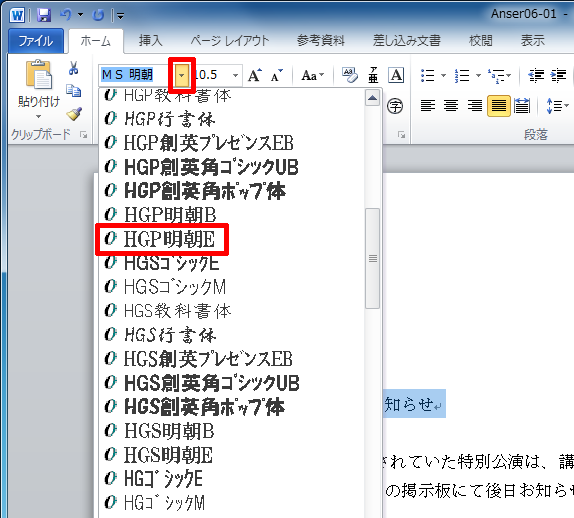Viewport: 574px width, 518px height.
Task: Expand the Change Case Aa dropdown
Action: point(313,75)
